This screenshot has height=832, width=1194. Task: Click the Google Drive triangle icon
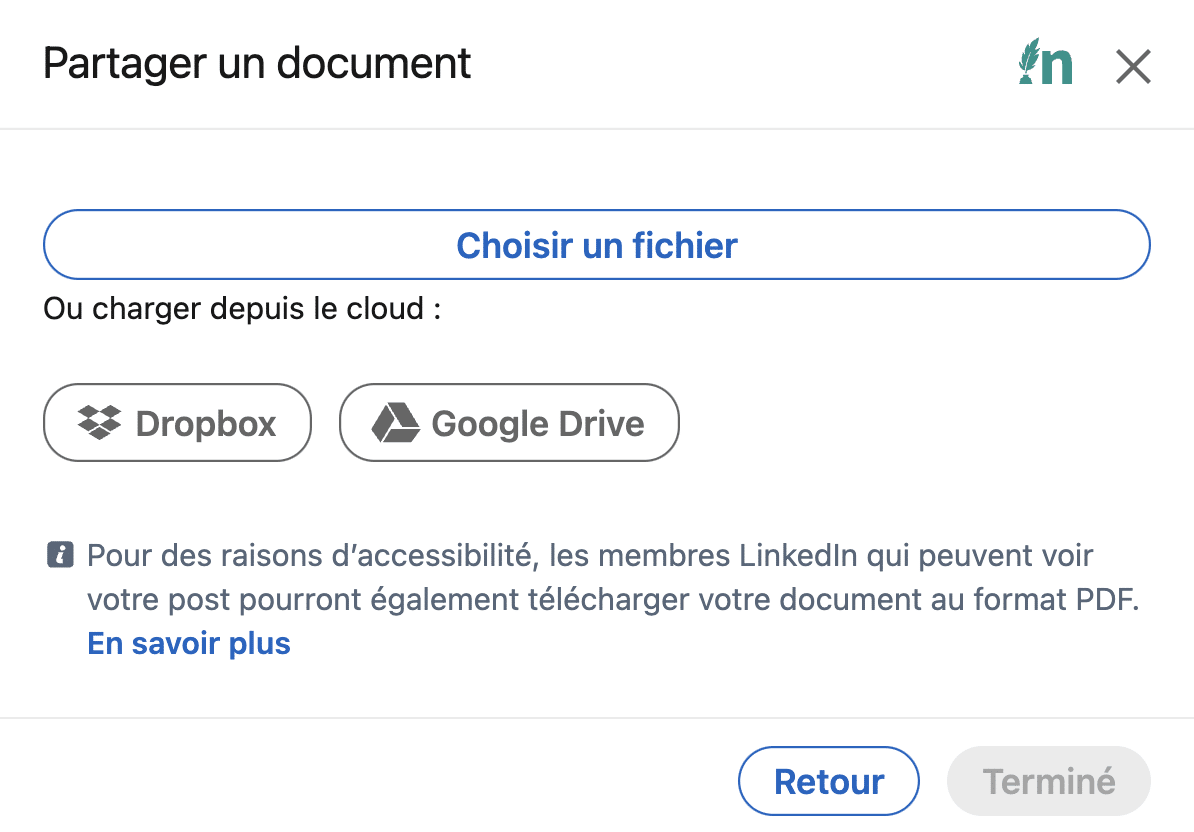pos(395,423)
